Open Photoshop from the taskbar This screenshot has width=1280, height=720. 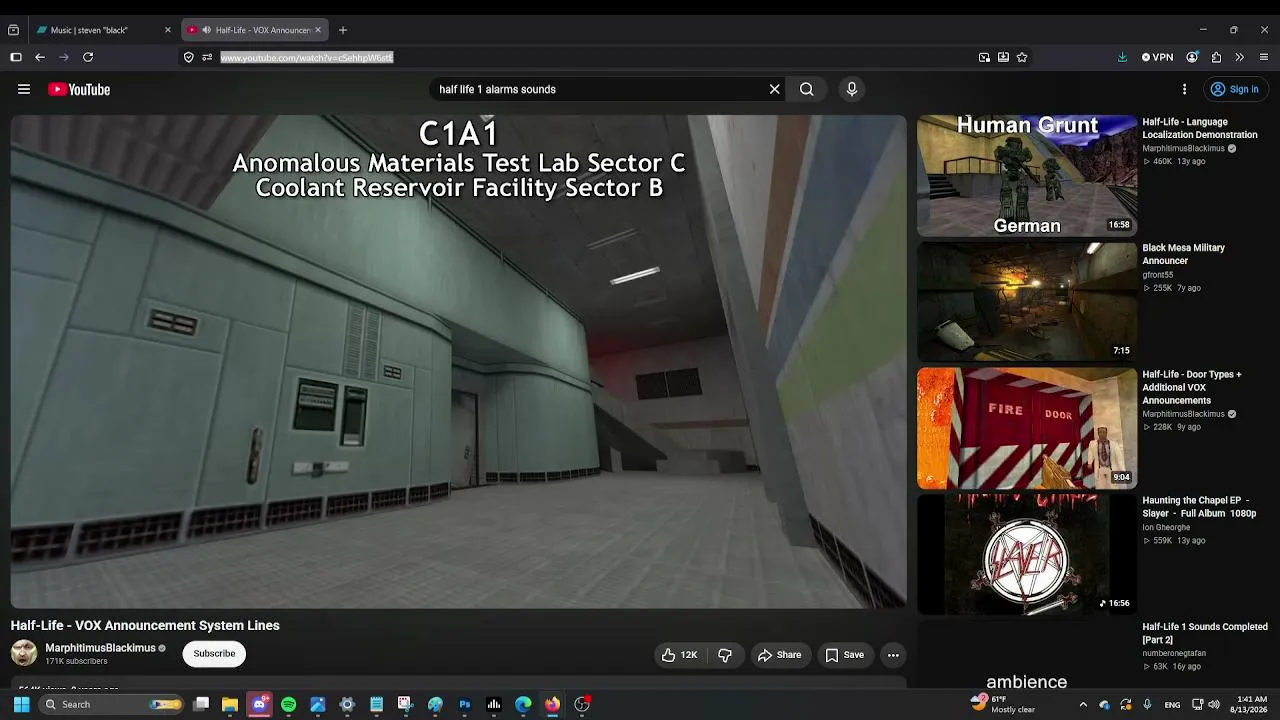465,704
